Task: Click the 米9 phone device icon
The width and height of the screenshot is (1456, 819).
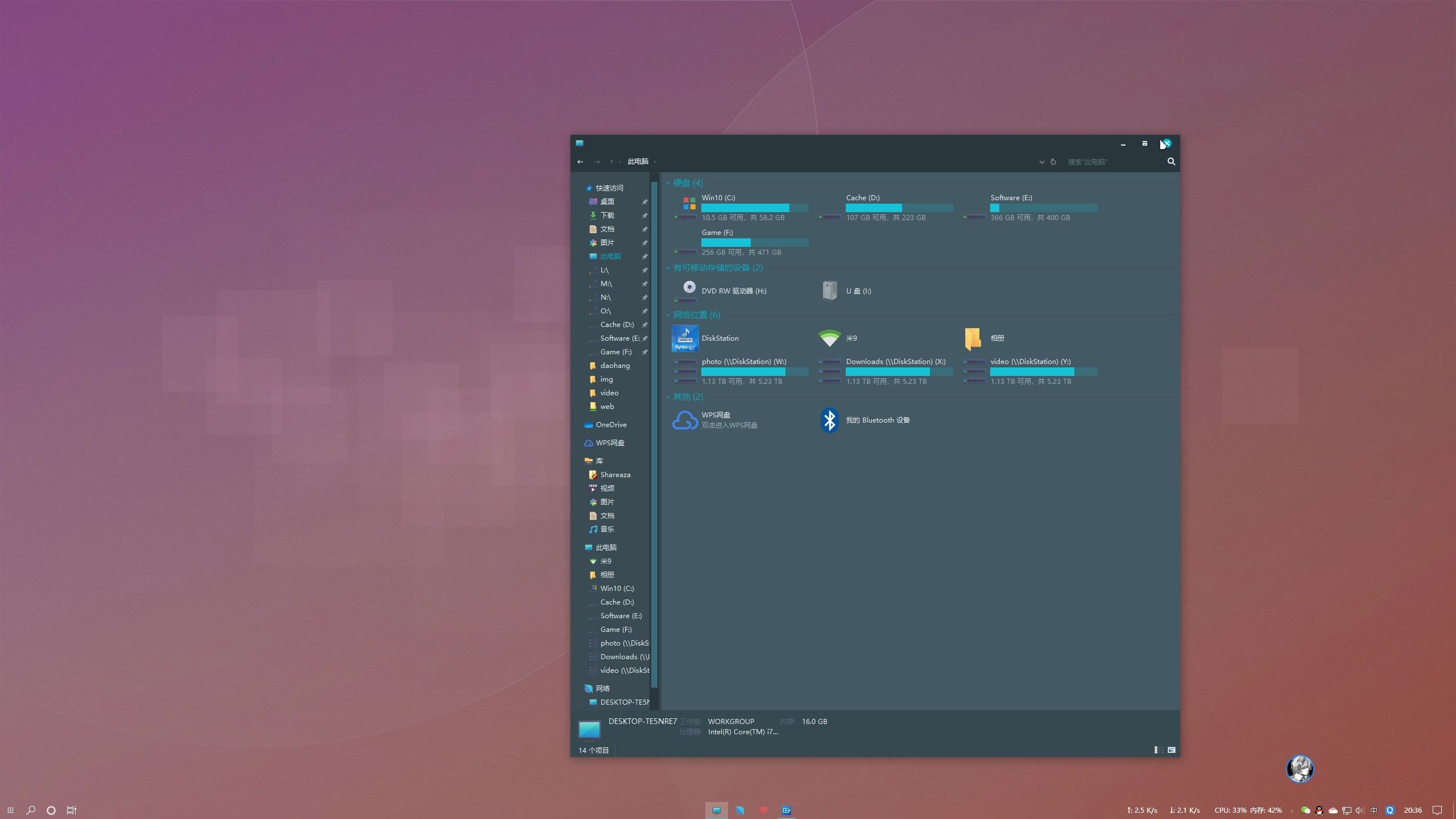Action: (830, 337)
